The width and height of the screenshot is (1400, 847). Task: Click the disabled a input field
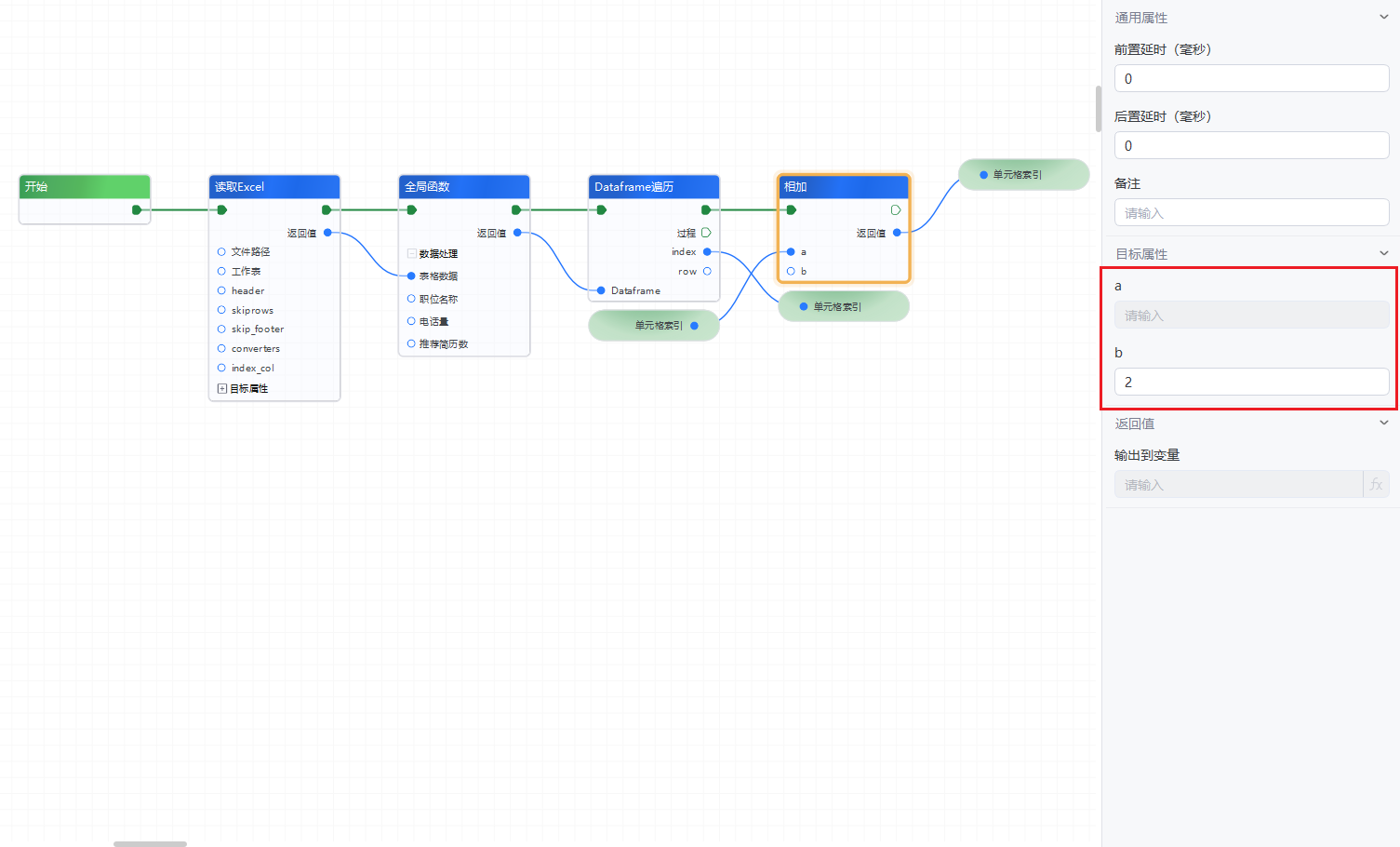[x=1251, y=315]
